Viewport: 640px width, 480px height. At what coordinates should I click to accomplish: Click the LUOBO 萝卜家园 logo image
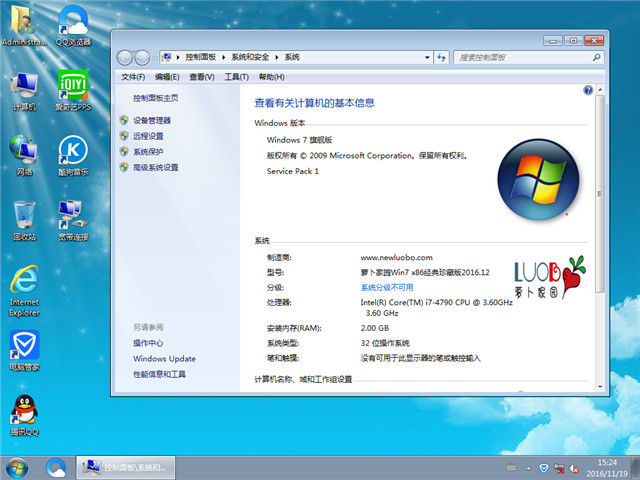550,278
